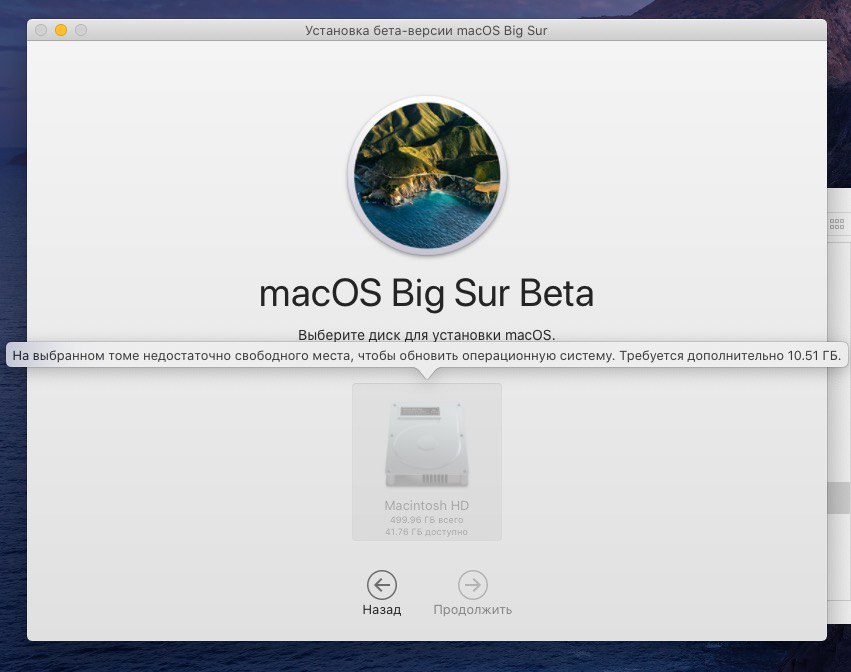The width and height of the screenshot is (851, 672).
Task: Click the grid view icon in background window
Action: 837,224
